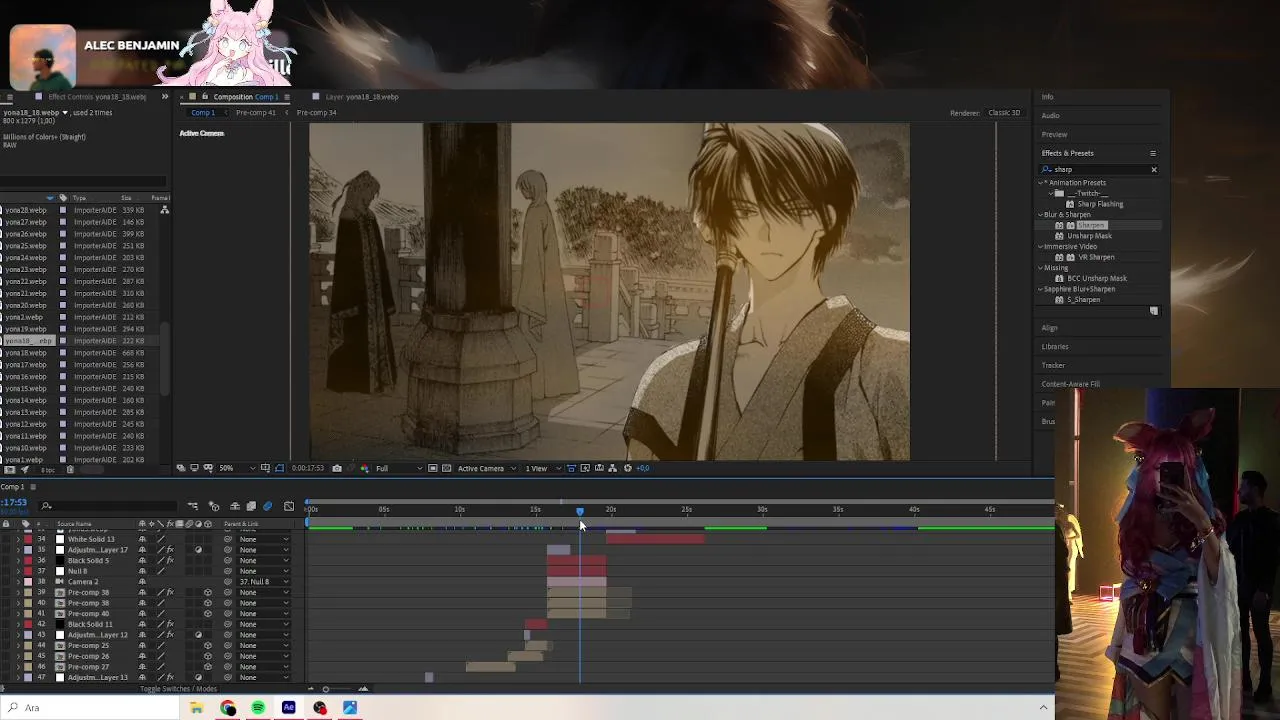Clear the 'sharp' effects search

tap(1154, 170)
